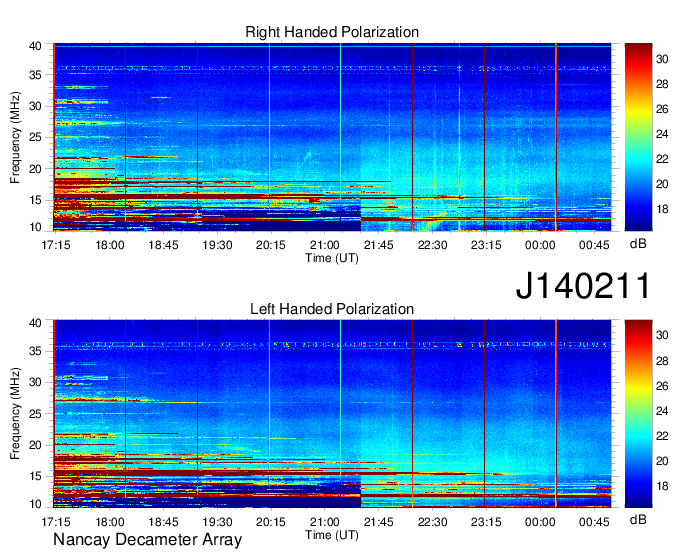The width and height of the screenshot is (680, 552).
Task: Click 15 MHz tick of Right Handed plot
Action: [35, 200]
